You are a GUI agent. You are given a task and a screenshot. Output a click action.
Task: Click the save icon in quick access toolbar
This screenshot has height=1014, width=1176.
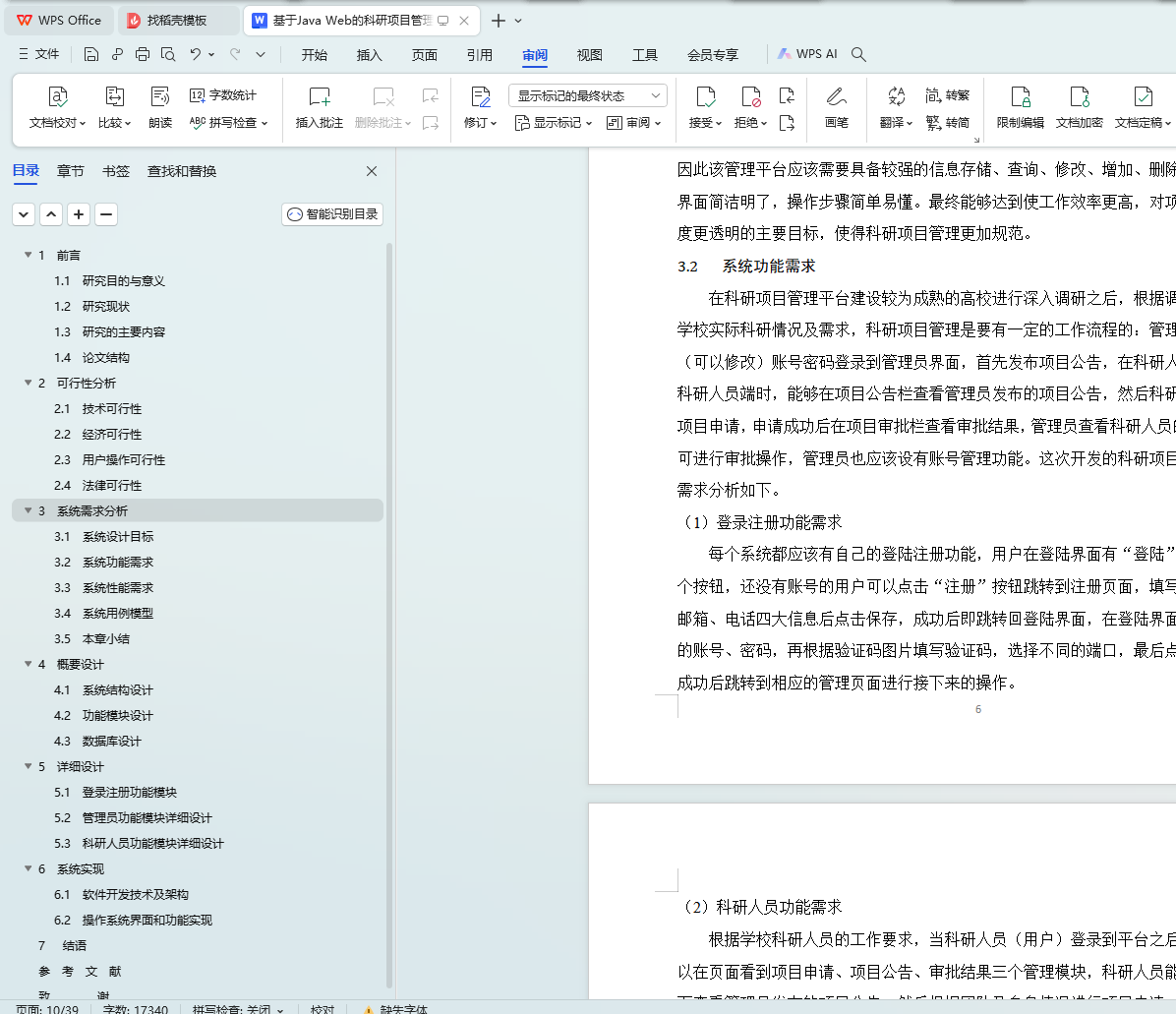tap(90, 54)
